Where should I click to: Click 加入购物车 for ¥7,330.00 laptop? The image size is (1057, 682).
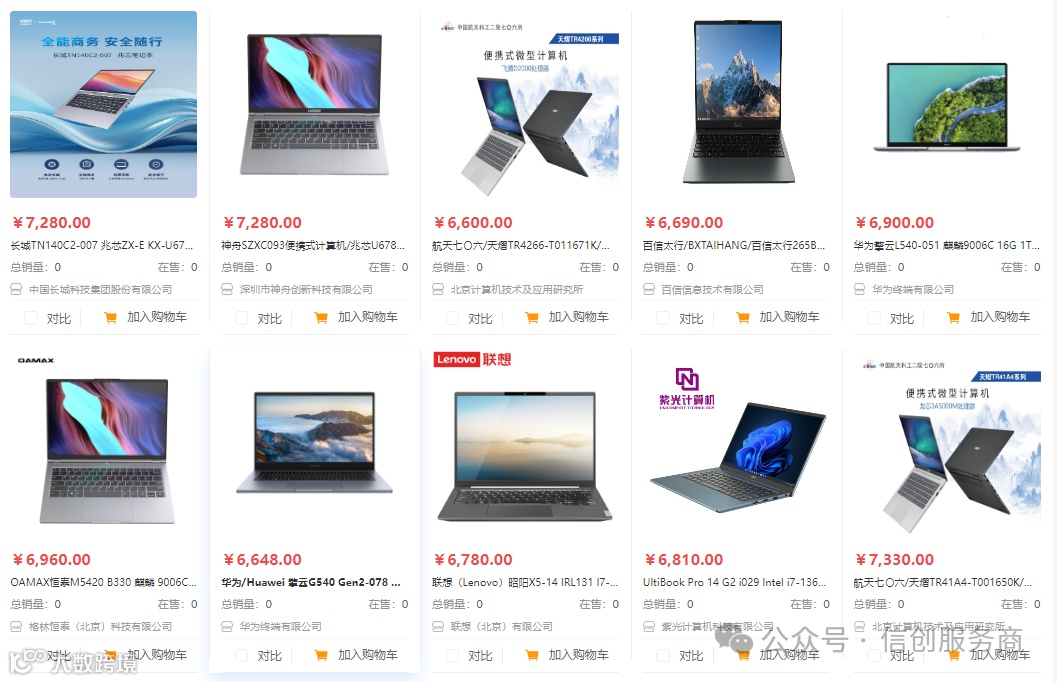(989, 654)
